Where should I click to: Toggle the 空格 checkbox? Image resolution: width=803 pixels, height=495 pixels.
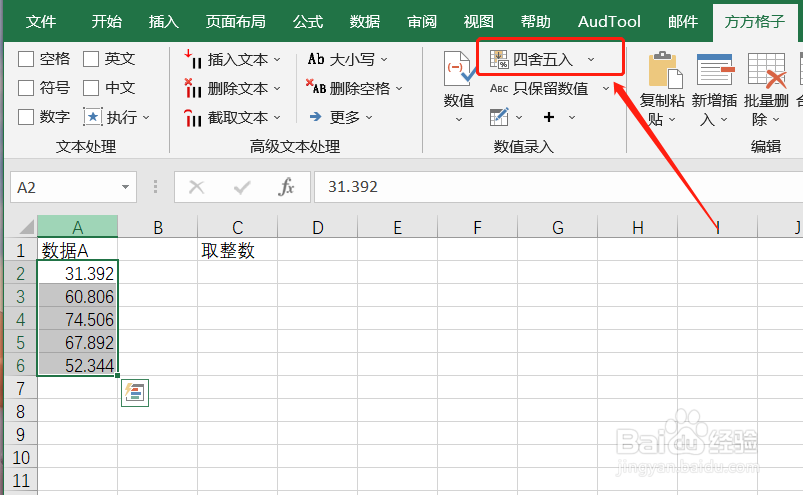coord(26,59)
